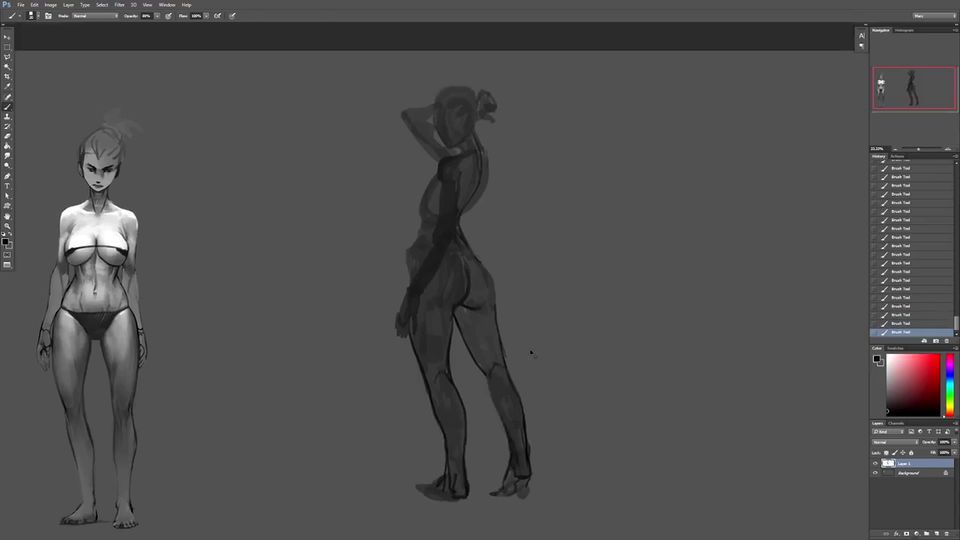The height and width of the screenshot is (540, 960).
Task: Create a new layer in Layers panel
Action: [937, 534]
